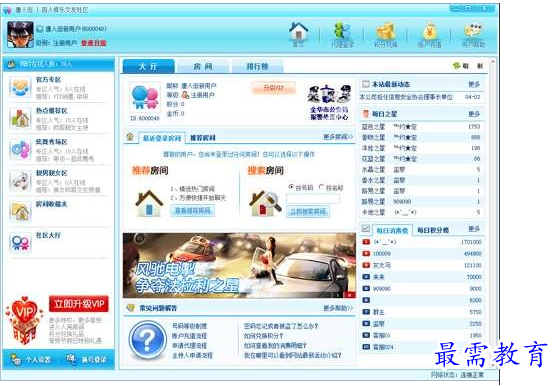Click the red 普通升级 link in header
556x386 pixels.
[94, 43]
